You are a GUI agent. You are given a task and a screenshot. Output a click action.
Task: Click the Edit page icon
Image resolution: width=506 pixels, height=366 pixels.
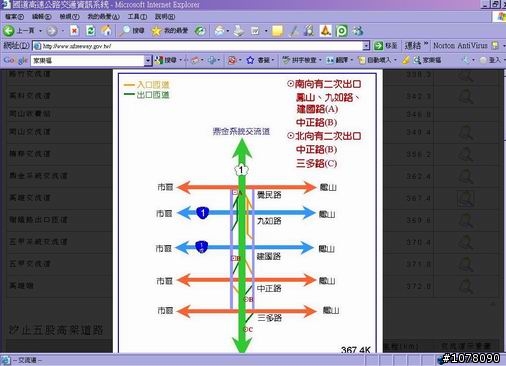[x=255, y=31]
